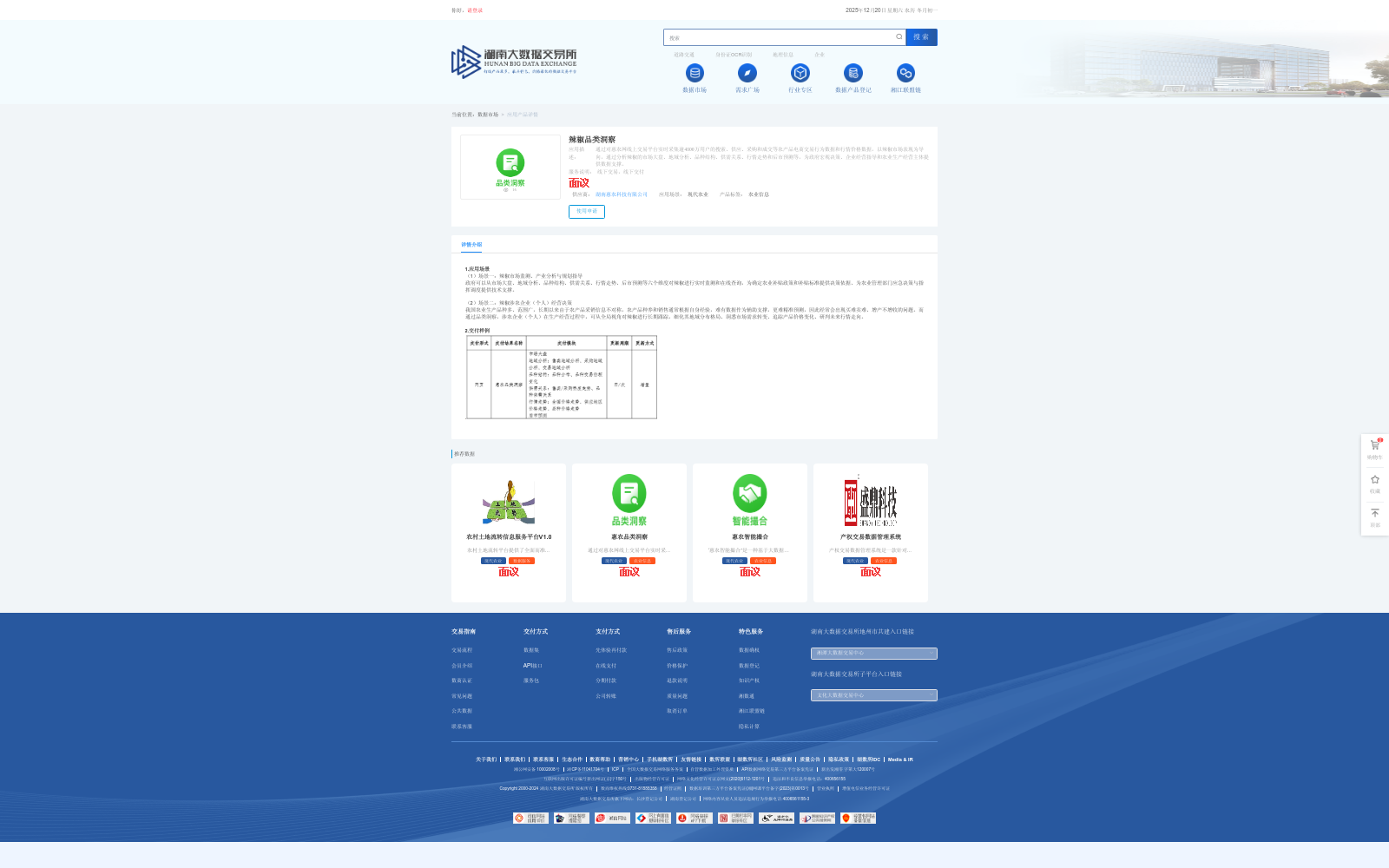Screen dimensions: 1389x868
Task: Click the red 请登录 login link
Action: coord(475,10)
